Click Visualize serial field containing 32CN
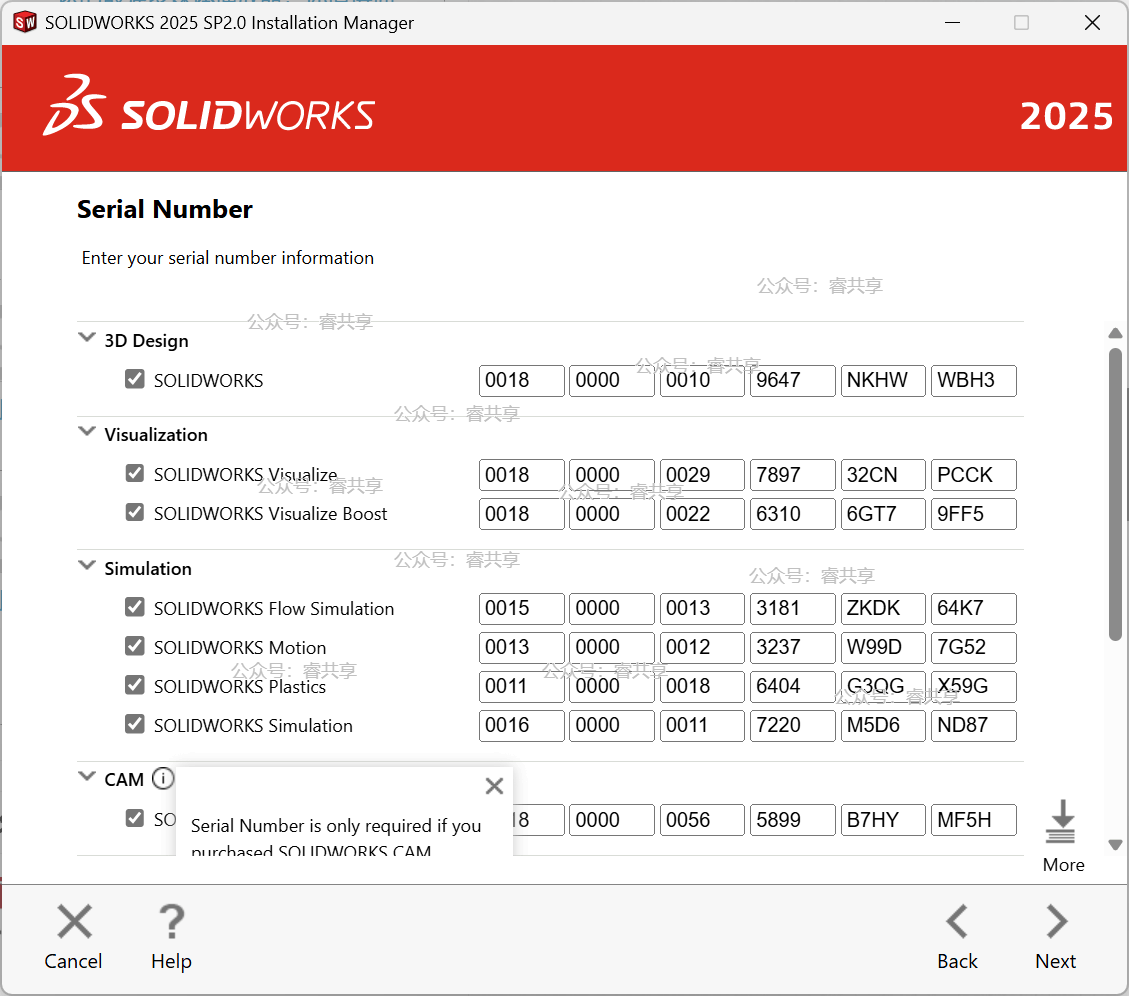This screenshot has width=1129, height=996. coord(883,475)
